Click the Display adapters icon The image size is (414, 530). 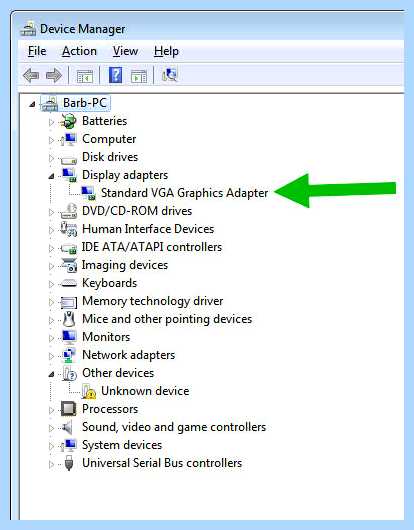(x=69, y=175)
